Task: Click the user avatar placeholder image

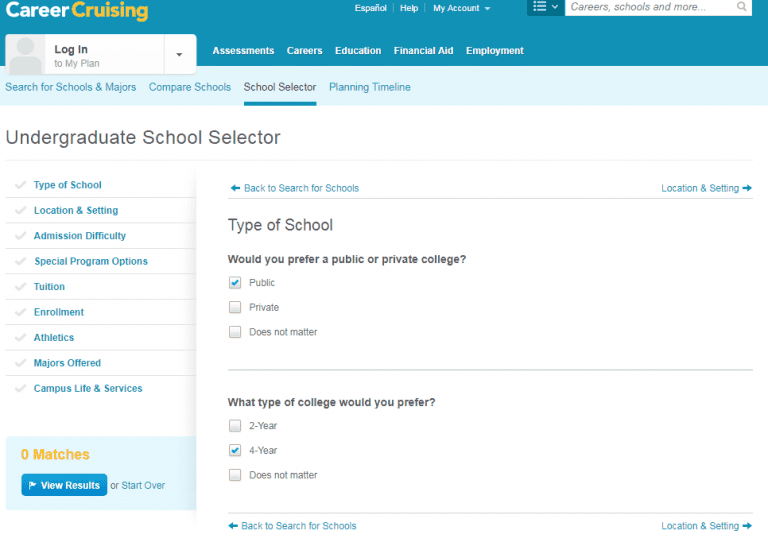Action: (25, 54)
